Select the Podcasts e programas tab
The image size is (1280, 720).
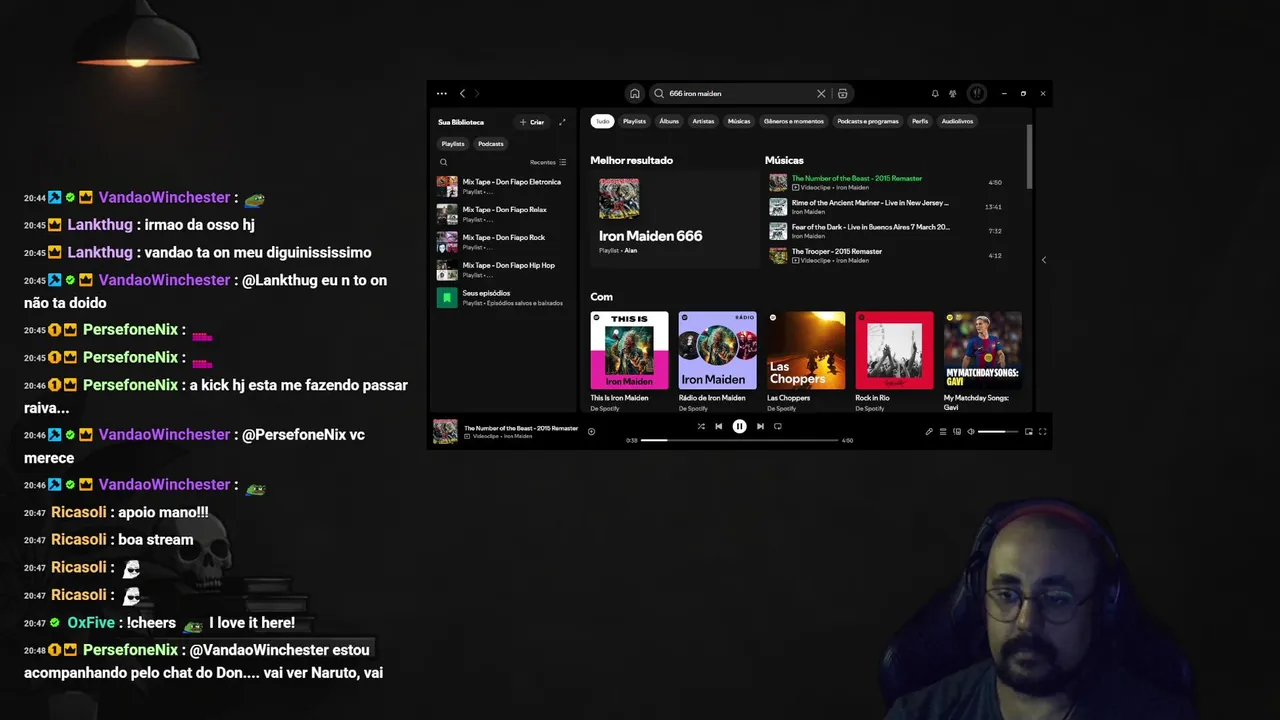pyautogui.click(x=868, y=121)
